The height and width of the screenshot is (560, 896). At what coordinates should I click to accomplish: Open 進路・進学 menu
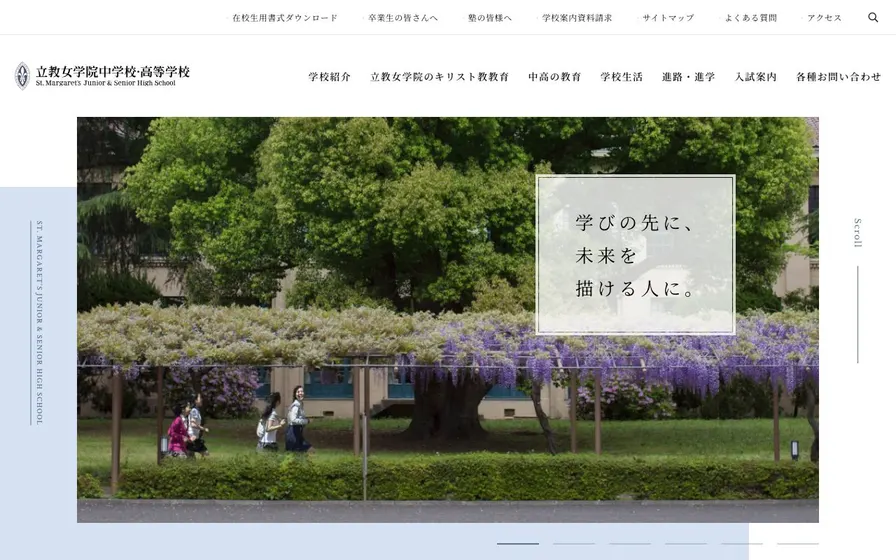(x=689, y=77)
